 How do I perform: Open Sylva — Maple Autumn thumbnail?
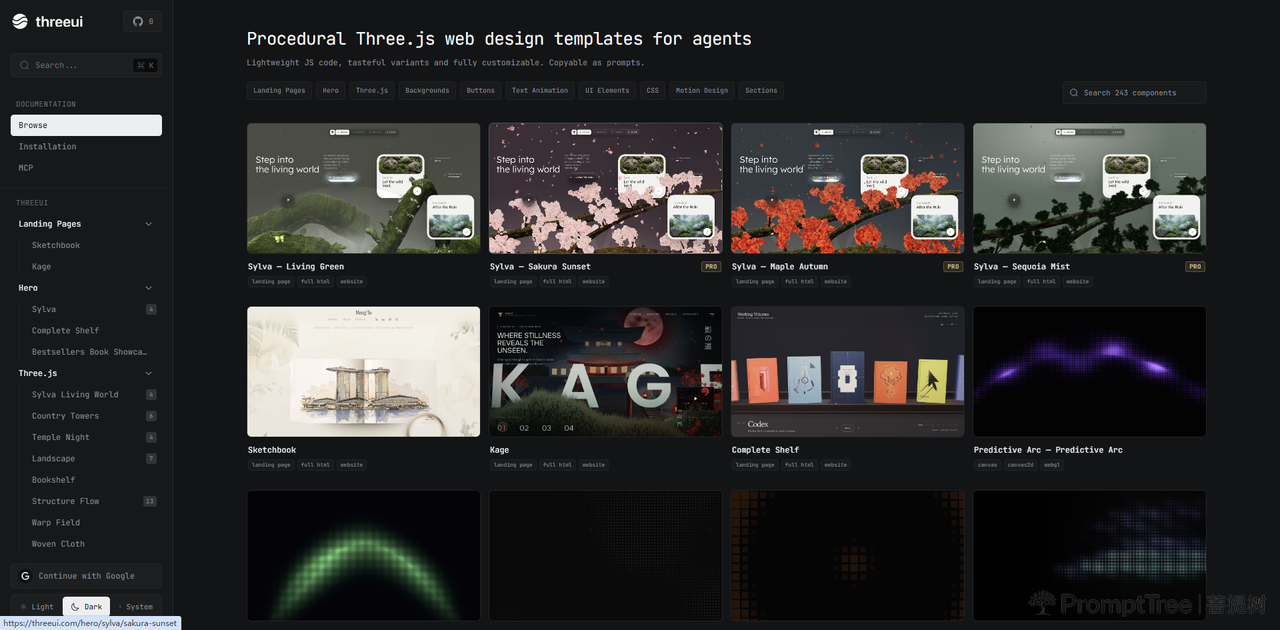pos(848,188)
